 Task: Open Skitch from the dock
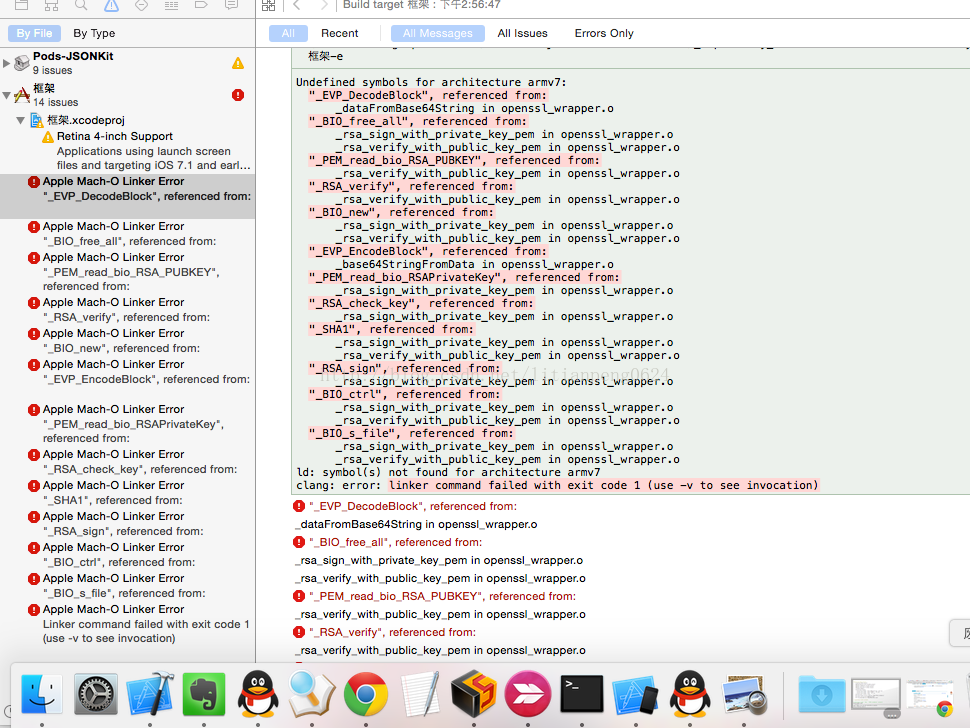pos(528,694)
